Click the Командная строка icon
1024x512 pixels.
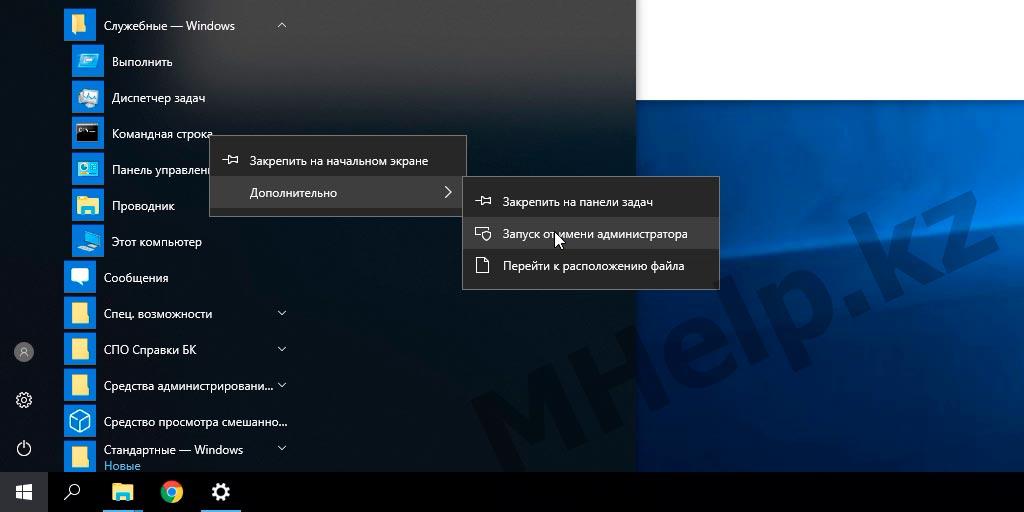click(88, 133)
